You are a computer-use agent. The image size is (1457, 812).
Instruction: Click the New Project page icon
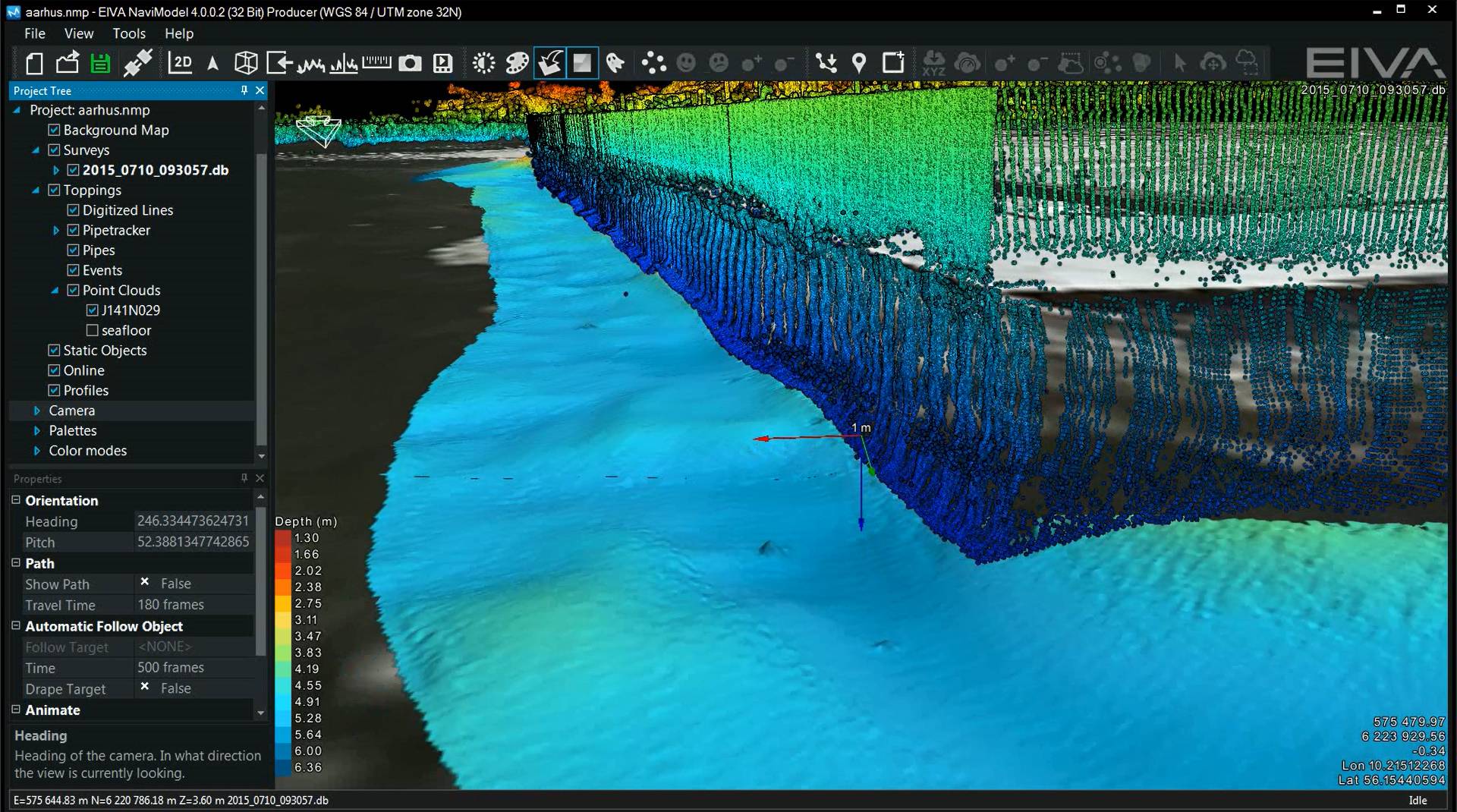(x=34, y=63)
